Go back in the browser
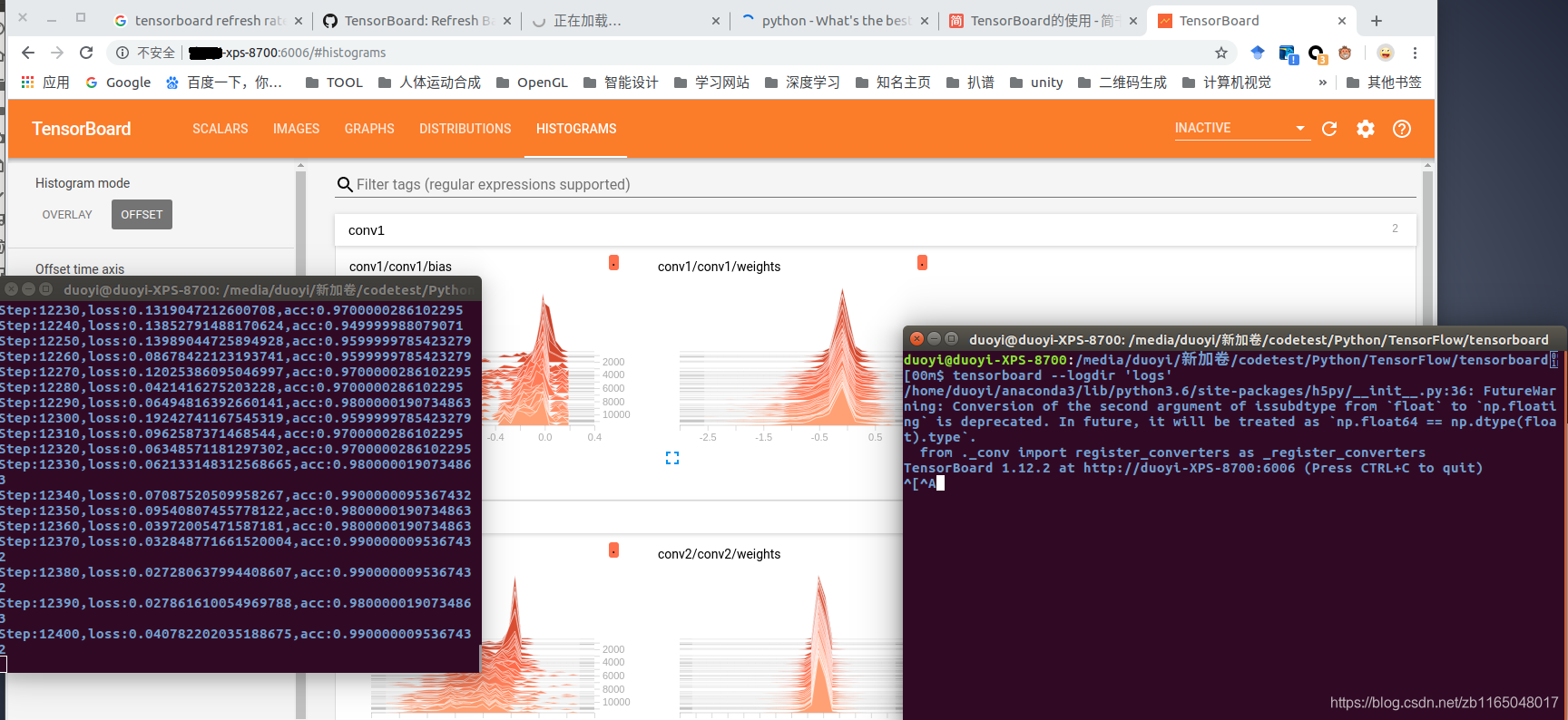The height and width of the screenshot is (720, 1568). click(x=27, y=53)
